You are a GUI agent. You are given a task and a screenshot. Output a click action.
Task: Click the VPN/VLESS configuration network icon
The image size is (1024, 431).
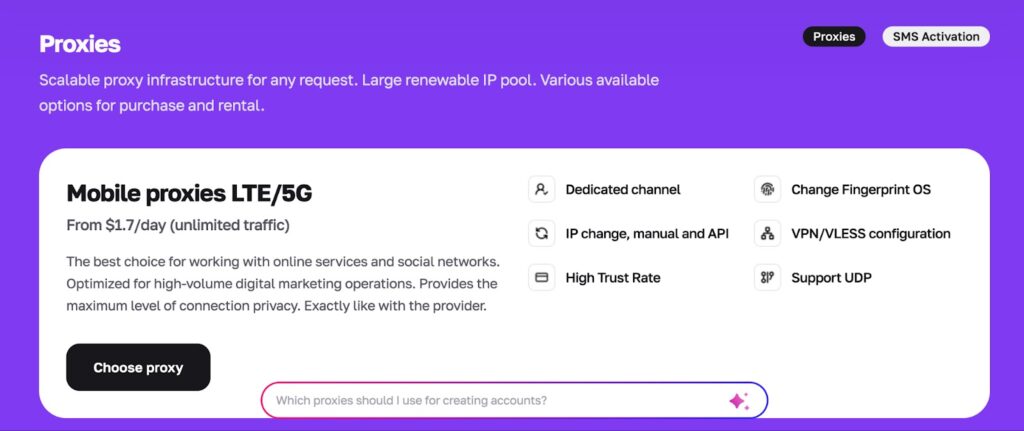point(767,233)
